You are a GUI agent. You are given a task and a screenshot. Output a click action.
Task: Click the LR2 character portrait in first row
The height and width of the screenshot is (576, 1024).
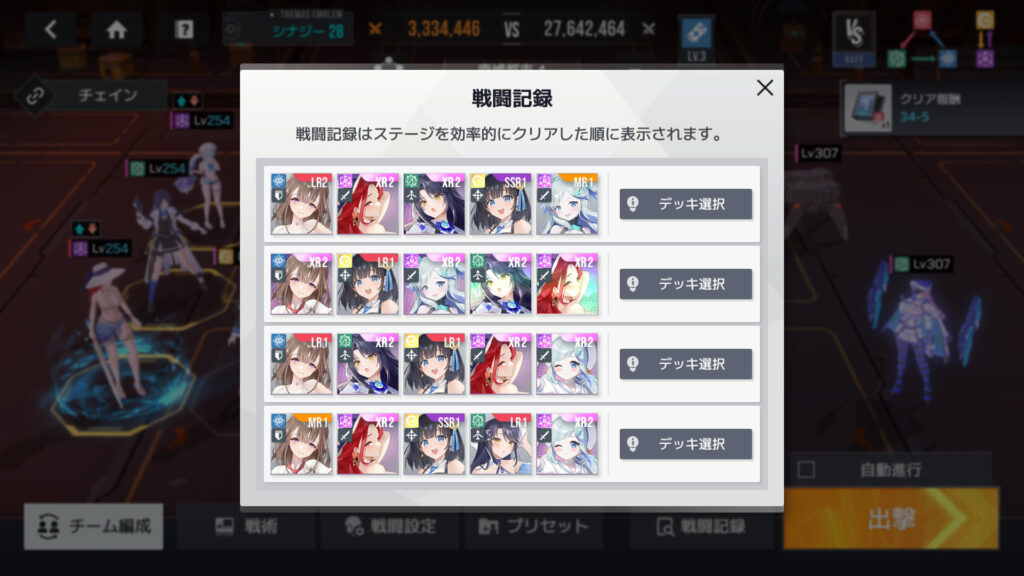(301, 204)
